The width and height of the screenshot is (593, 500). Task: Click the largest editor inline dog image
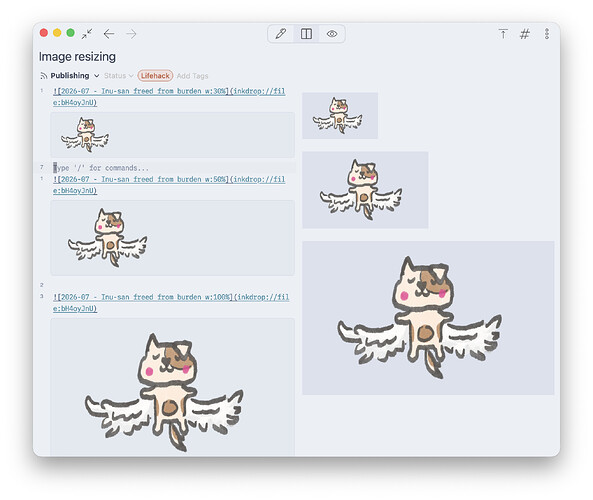click(164, 392)
